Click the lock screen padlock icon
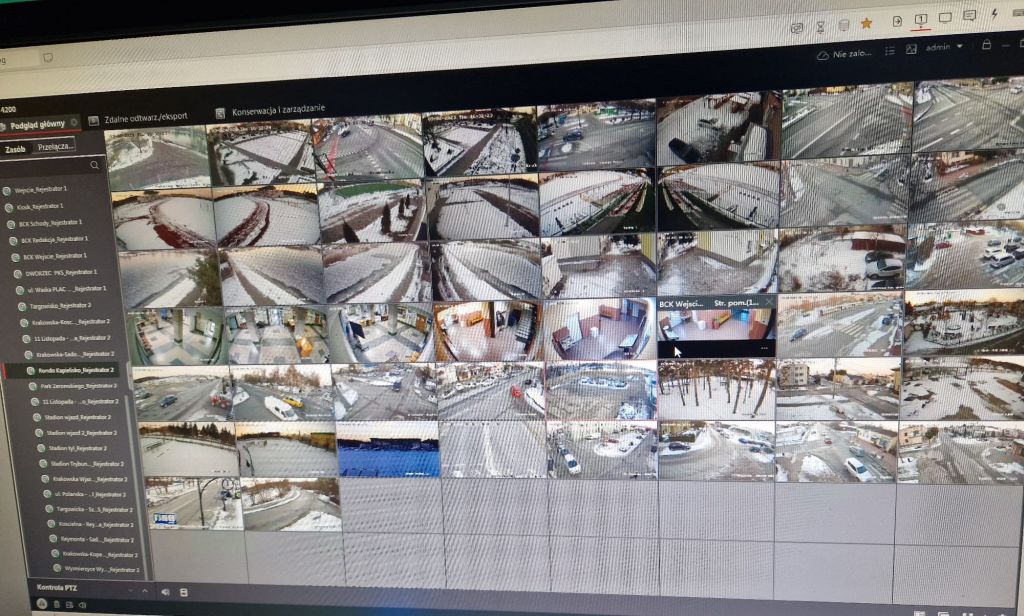The image size is (1024, 616). [986, 45]
